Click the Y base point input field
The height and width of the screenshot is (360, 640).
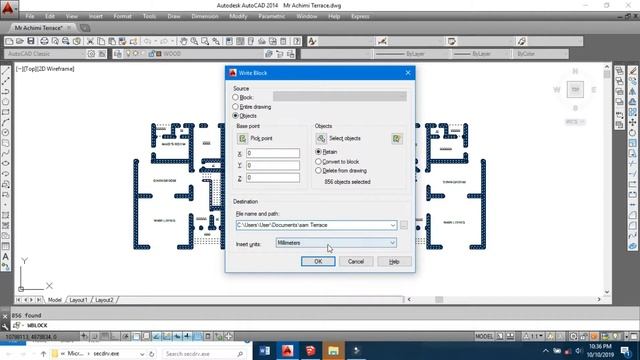click(x=273, y=165)
